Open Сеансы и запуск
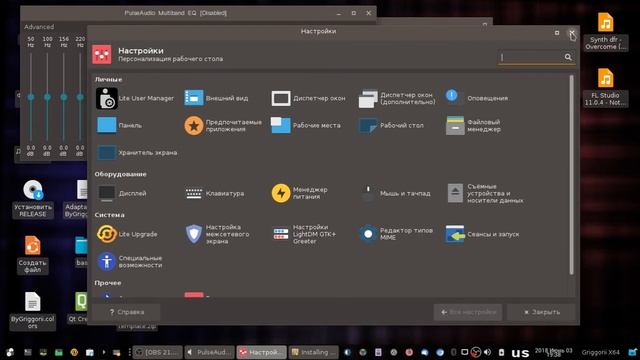Image resolution: width=640 pixels, height=360 pixels. tap(482, 234)
